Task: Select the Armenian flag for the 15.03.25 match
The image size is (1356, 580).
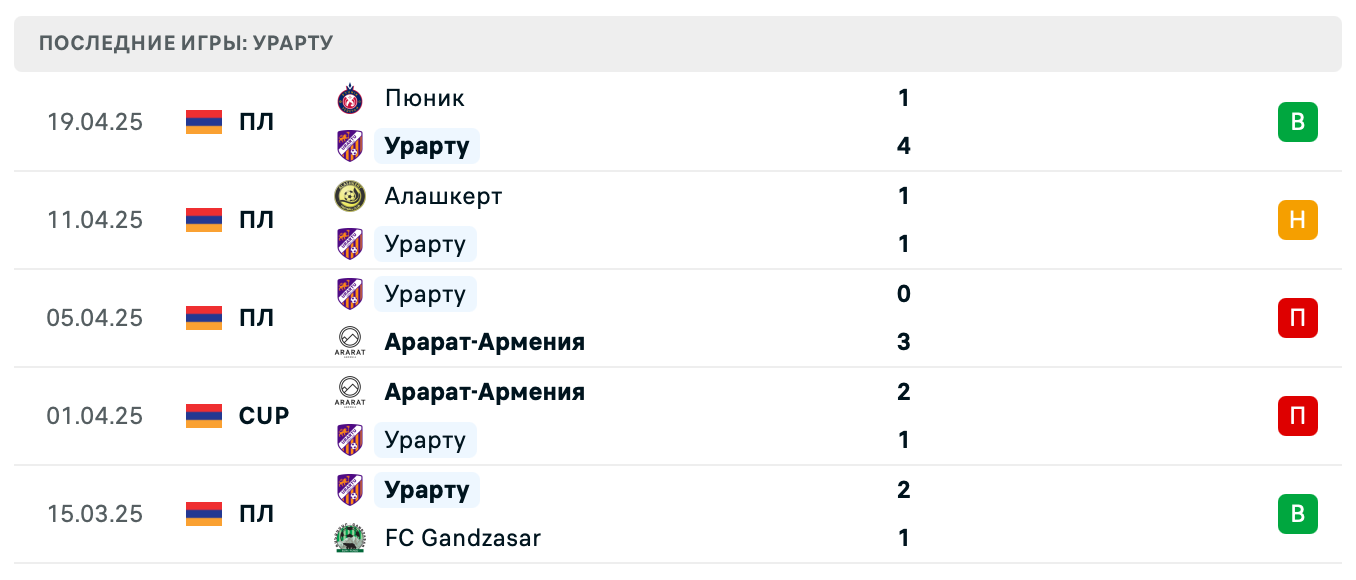Action: (203, 514)
